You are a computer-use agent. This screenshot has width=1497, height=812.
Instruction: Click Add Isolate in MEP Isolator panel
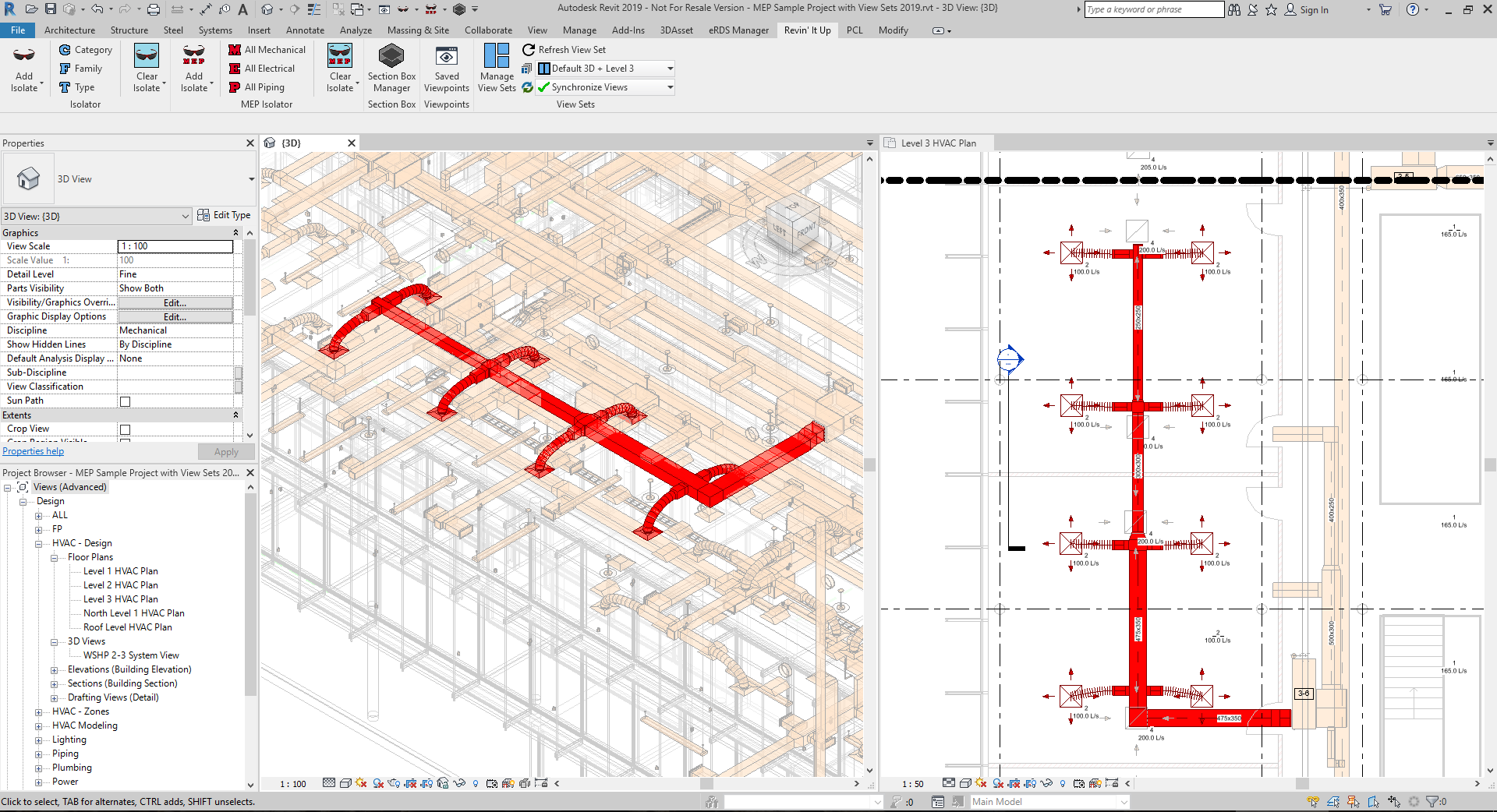click(194, 69)
